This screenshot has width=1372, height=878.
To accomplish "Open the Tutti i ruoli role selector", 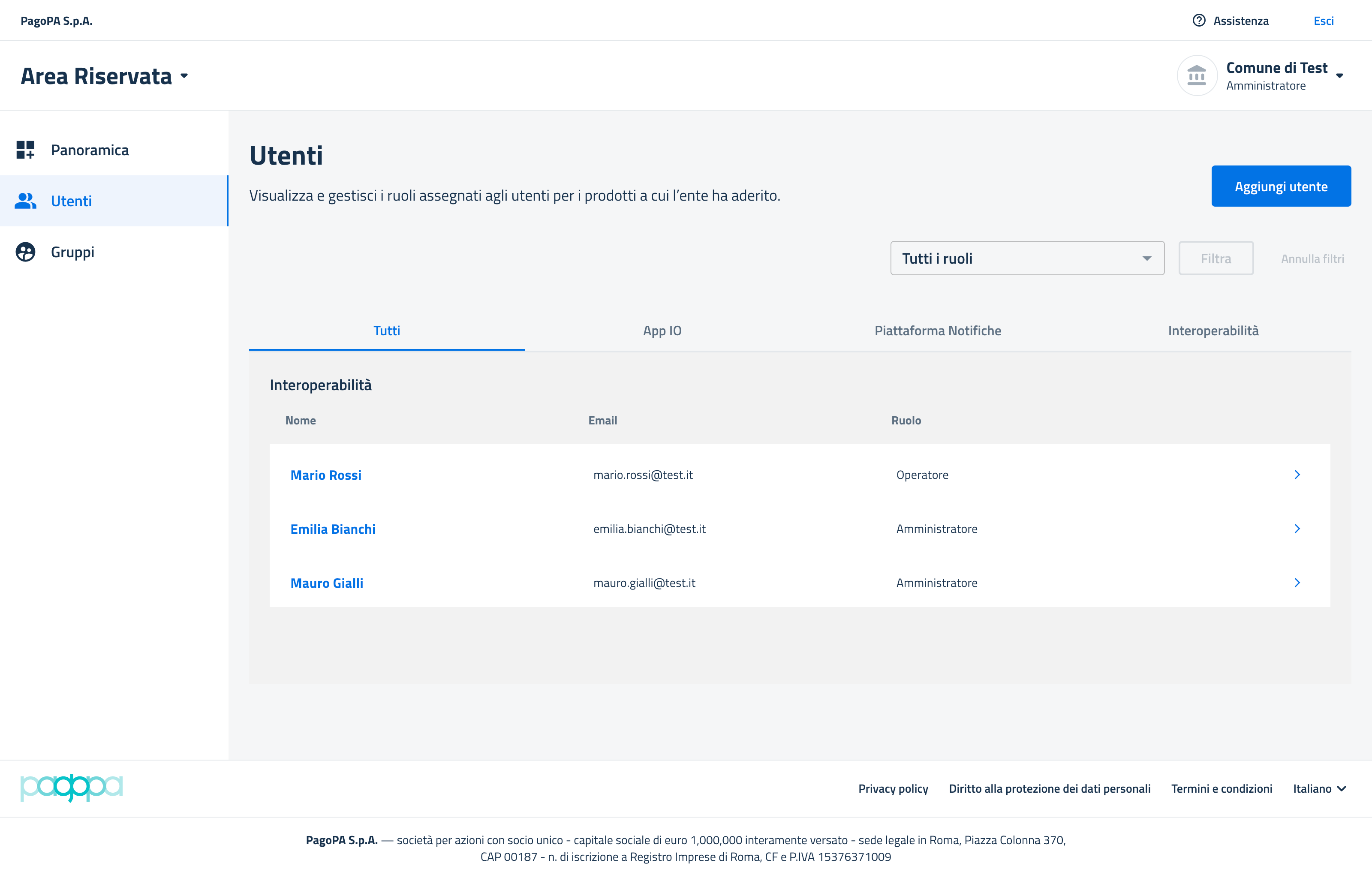I will [1026, 258].
